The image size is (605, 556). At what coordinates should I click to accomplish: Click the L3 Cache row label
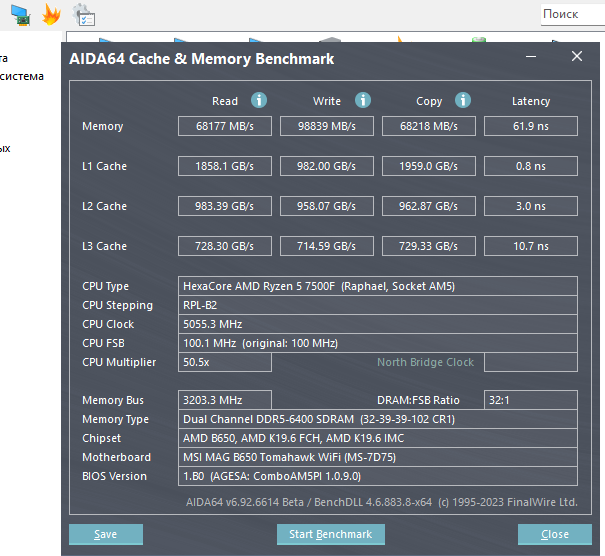[x=104, y=246]
